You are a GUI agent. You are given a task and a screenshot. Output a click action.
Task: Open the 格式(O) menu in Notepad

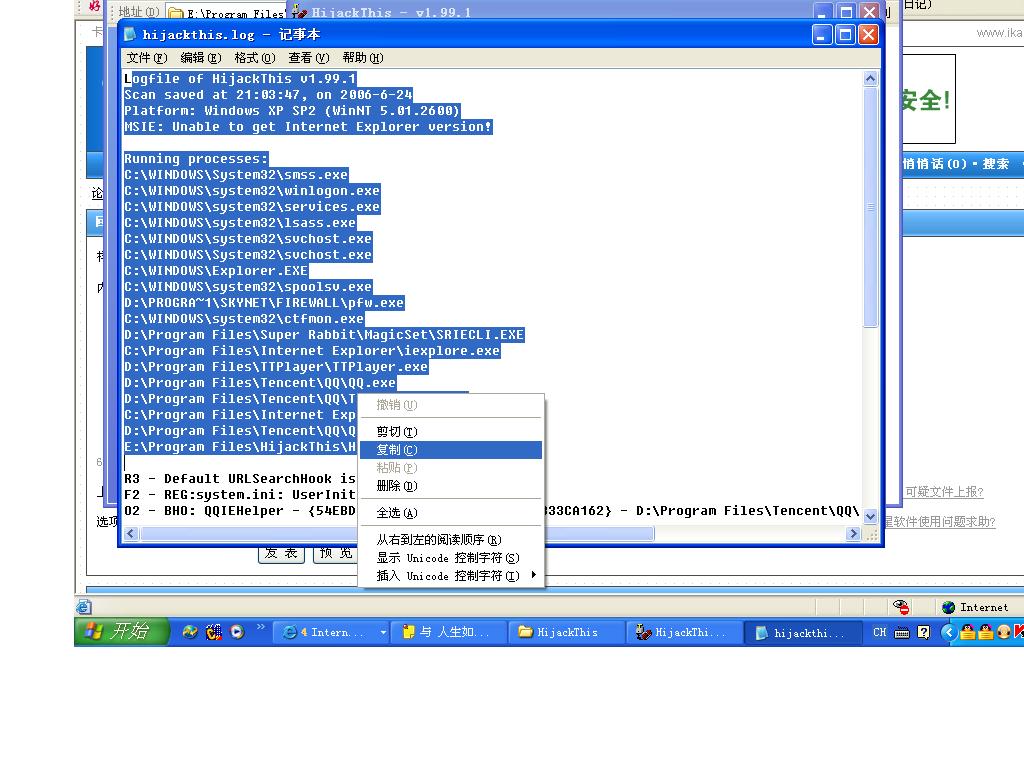255,58
